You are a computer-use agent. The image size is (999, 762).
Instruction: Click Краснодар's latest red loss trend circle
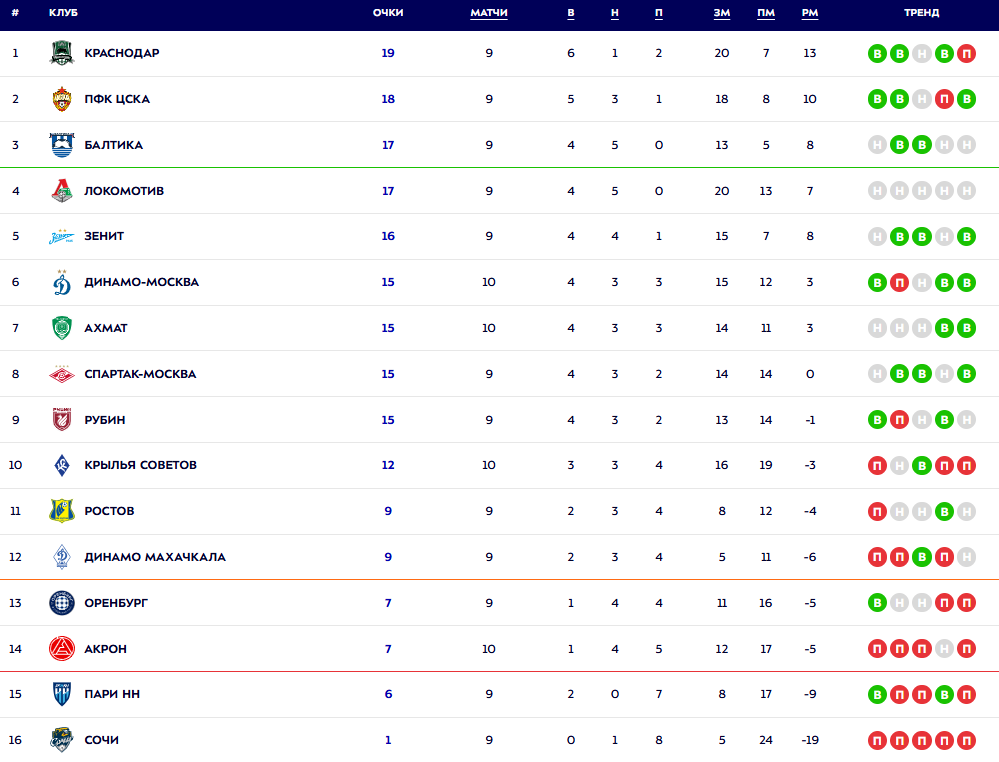pyautogui.click(x=966, y=53)
